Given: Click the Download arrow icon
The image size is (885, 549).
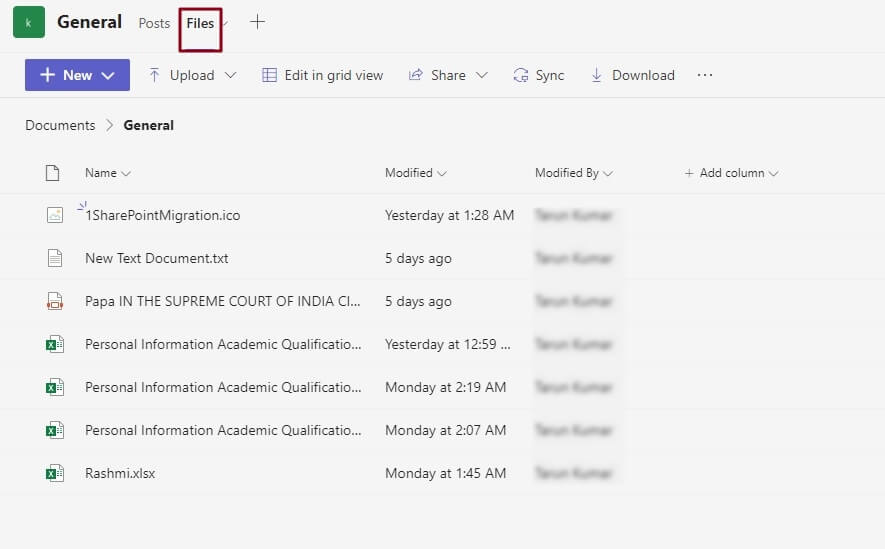Looking at the screenshot, I should click(x=596, y=75).
